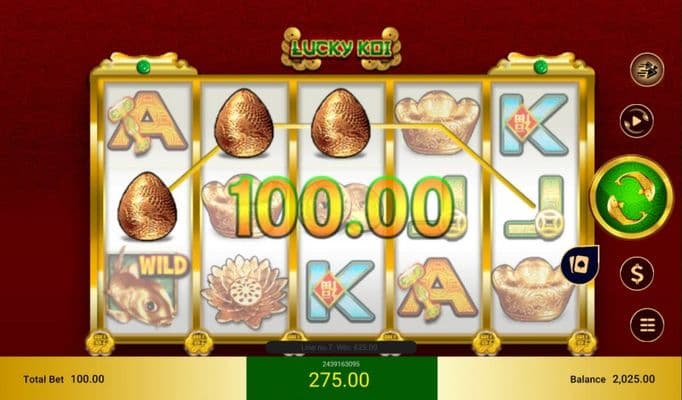
Task: Click the 100.00 win amount overlay
Action: pos(341,207)
